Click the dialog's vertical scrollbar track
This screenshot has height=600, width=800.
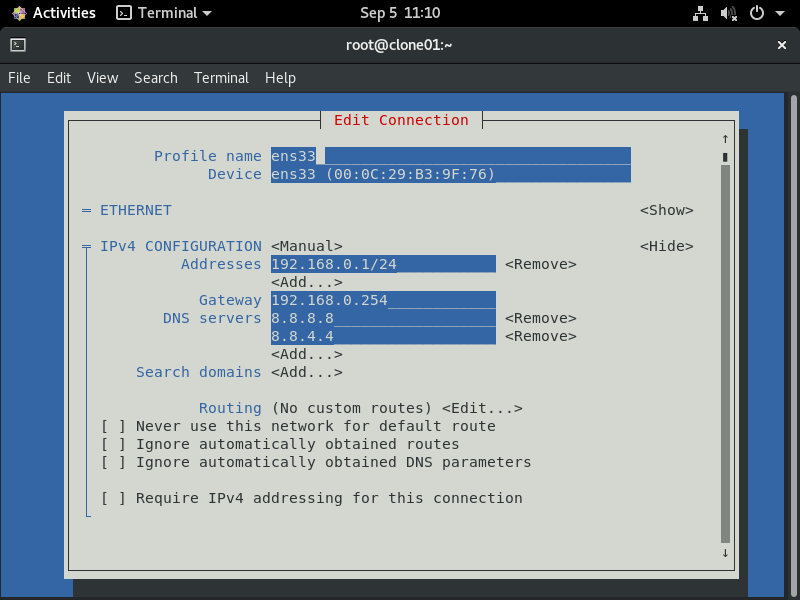[725, 354]
